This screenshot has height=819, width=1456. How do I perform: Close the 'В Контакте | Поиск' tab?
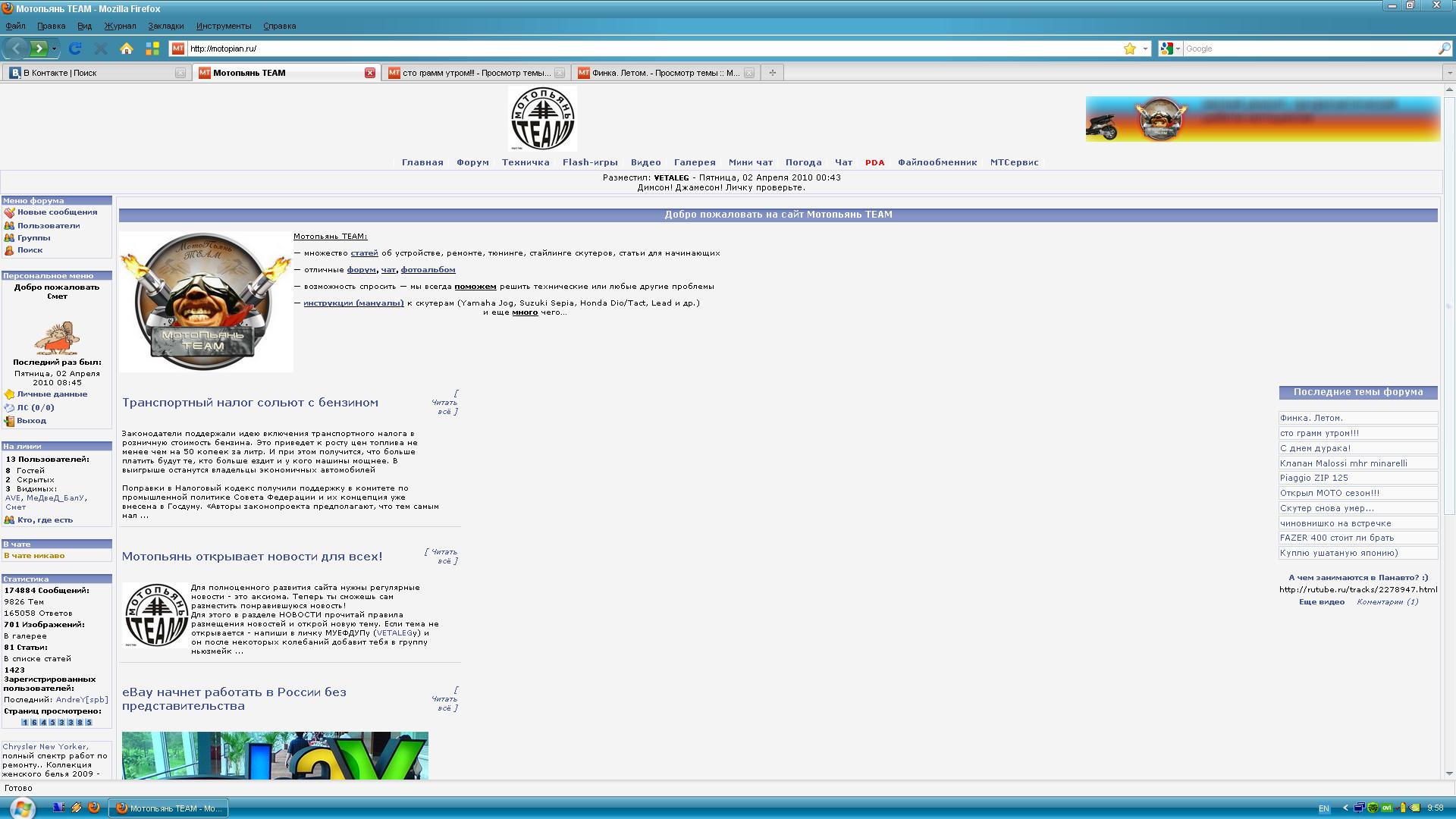(180, 73)
